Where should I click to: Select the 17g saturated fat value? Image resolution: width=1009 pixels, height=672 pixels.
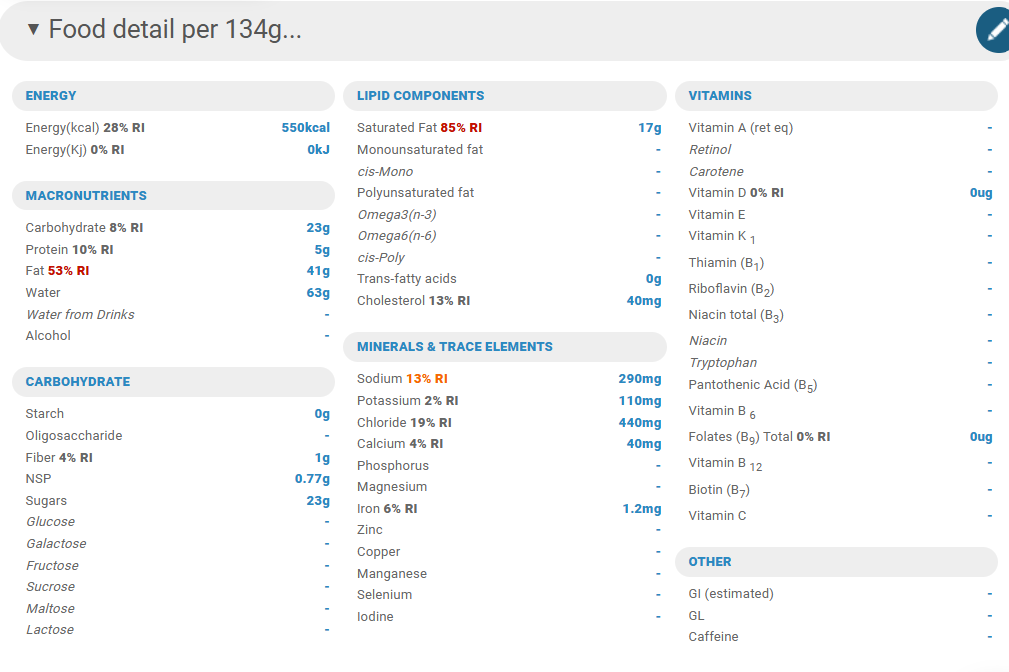[650, 128]
